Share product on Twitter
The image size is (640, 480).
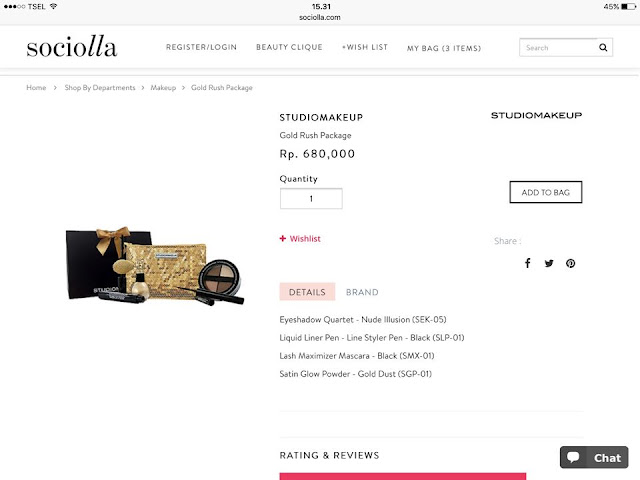click(549, 263)
